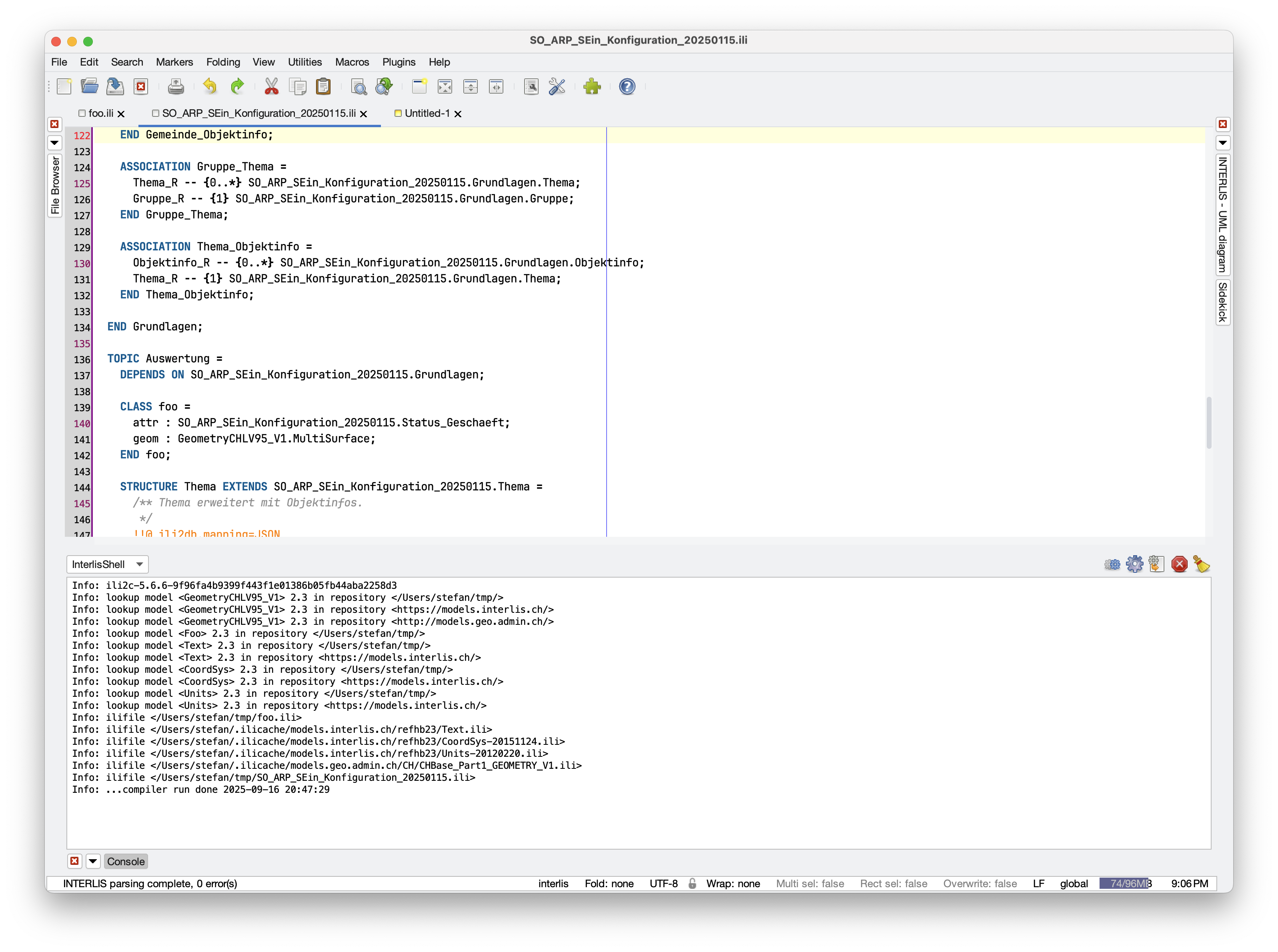Open buffer options toolbar icon

[531, 86]
